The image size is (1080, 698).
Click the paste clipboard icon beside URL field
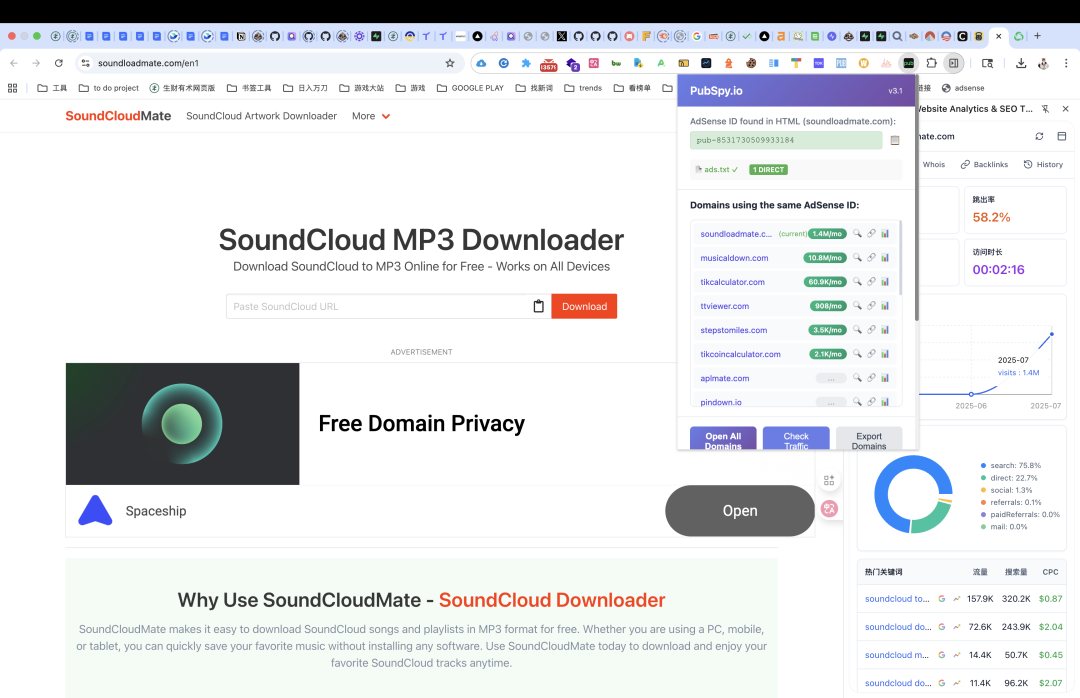tap(539, 306)
